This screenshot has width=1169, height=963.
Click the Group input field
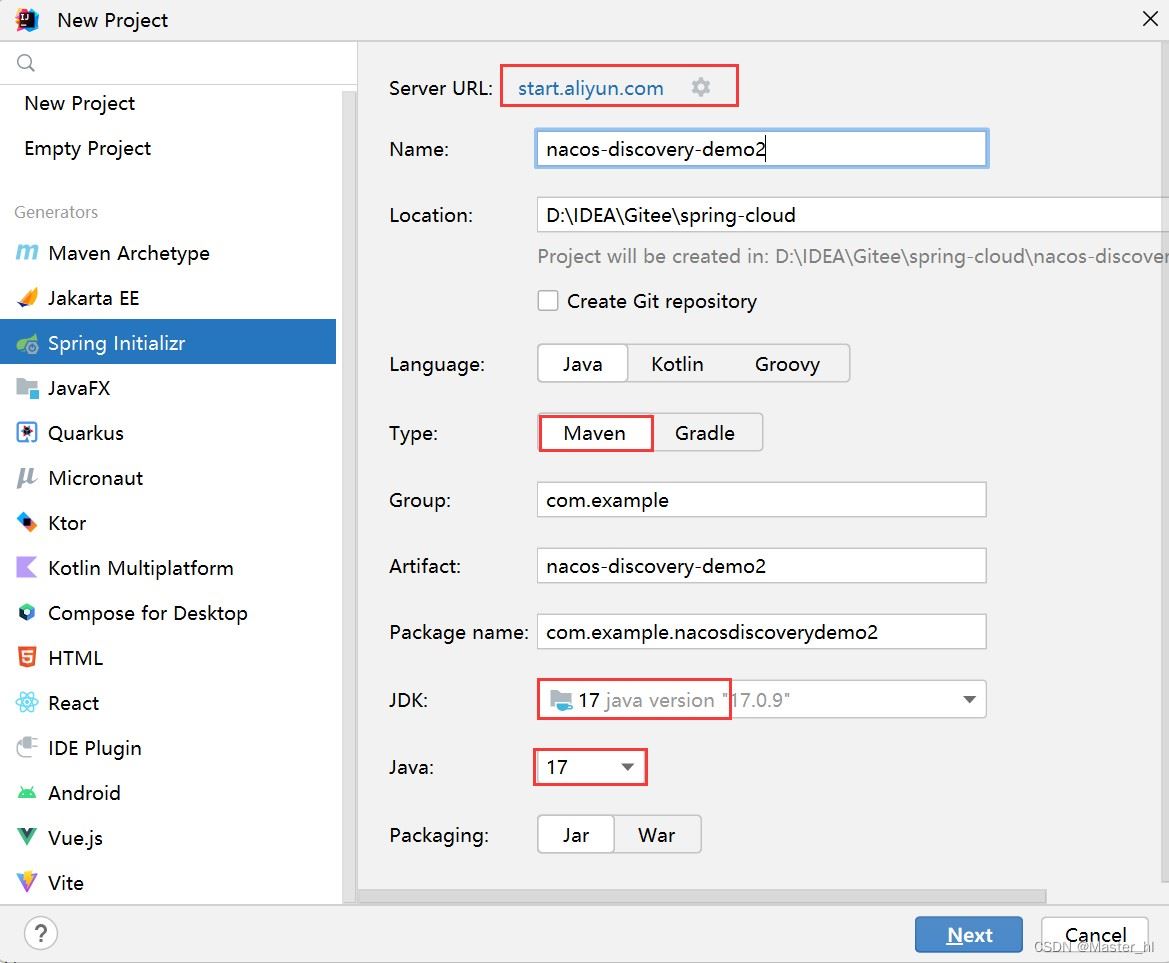(x=760, y=500)
